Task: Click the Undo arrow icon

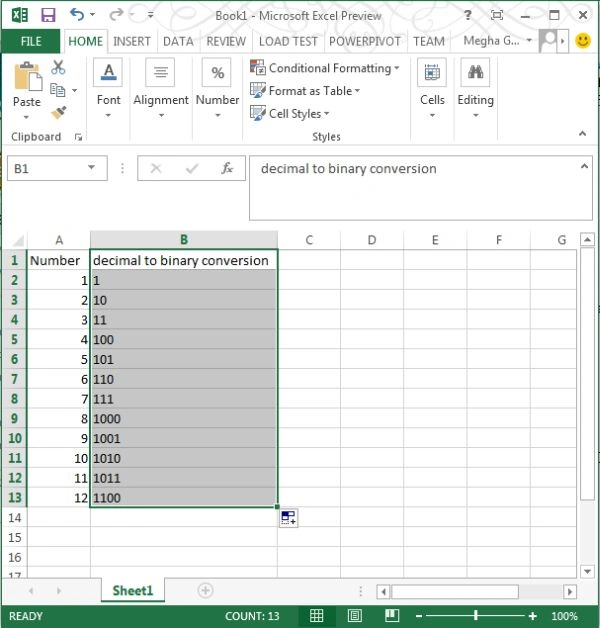Action: [77, 15]
